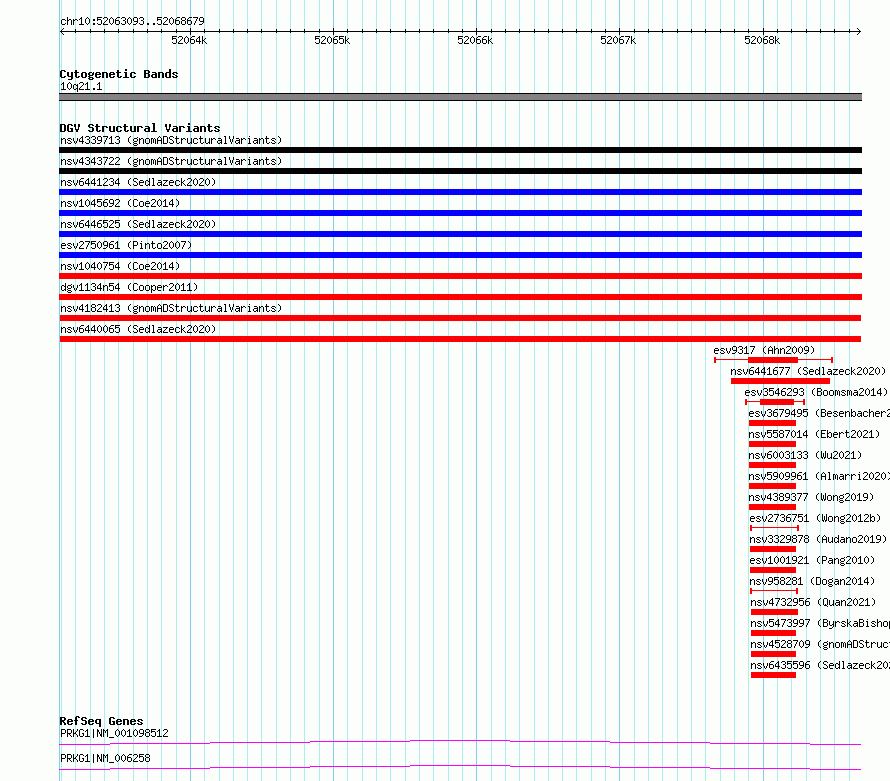
Task: Open variant nsv6441234 (Sedlazeck2020)
Action: [x=138, y=182]
